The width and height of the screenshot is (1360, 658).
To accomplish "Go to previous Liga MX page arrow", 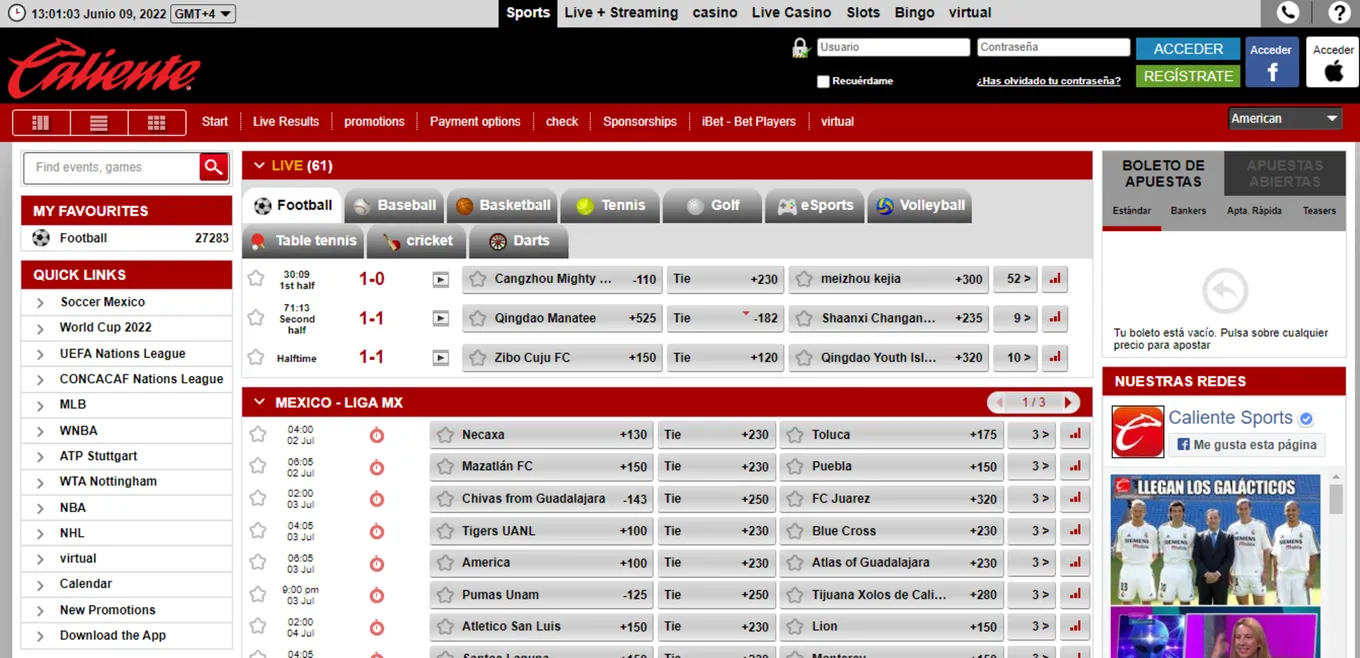I will click(999, 402).
